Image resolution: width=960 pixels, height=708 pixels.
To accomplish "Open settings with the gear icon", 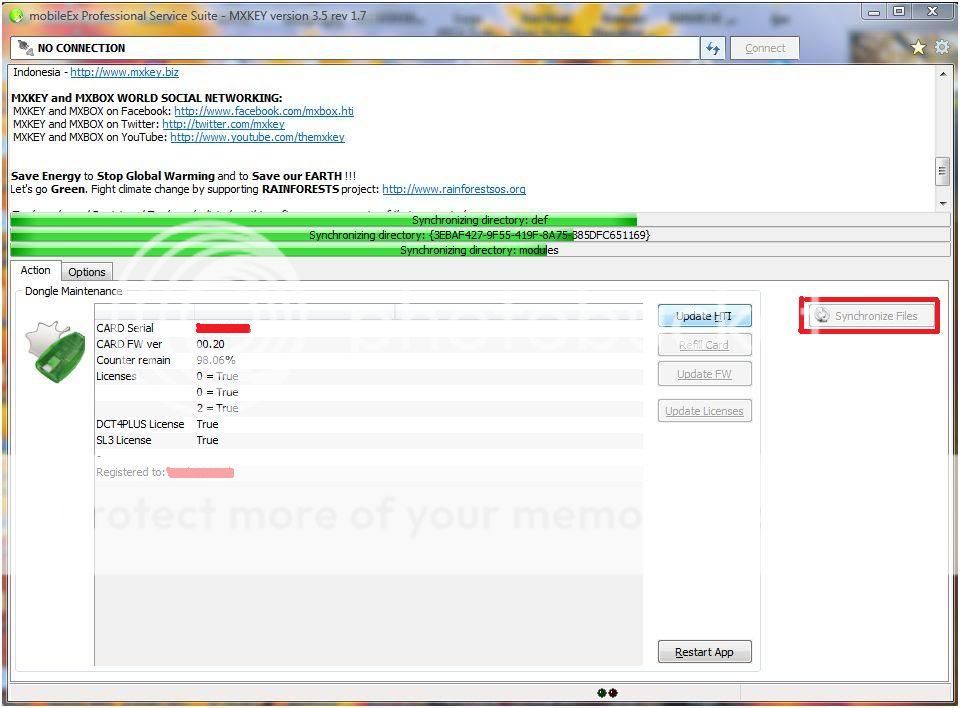I will coord(942,47).
